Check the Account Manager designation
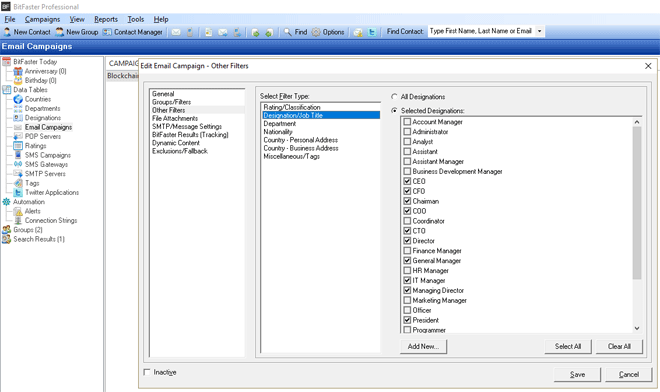The height and width of the screenshot is (392, 660). pos(407,122)
